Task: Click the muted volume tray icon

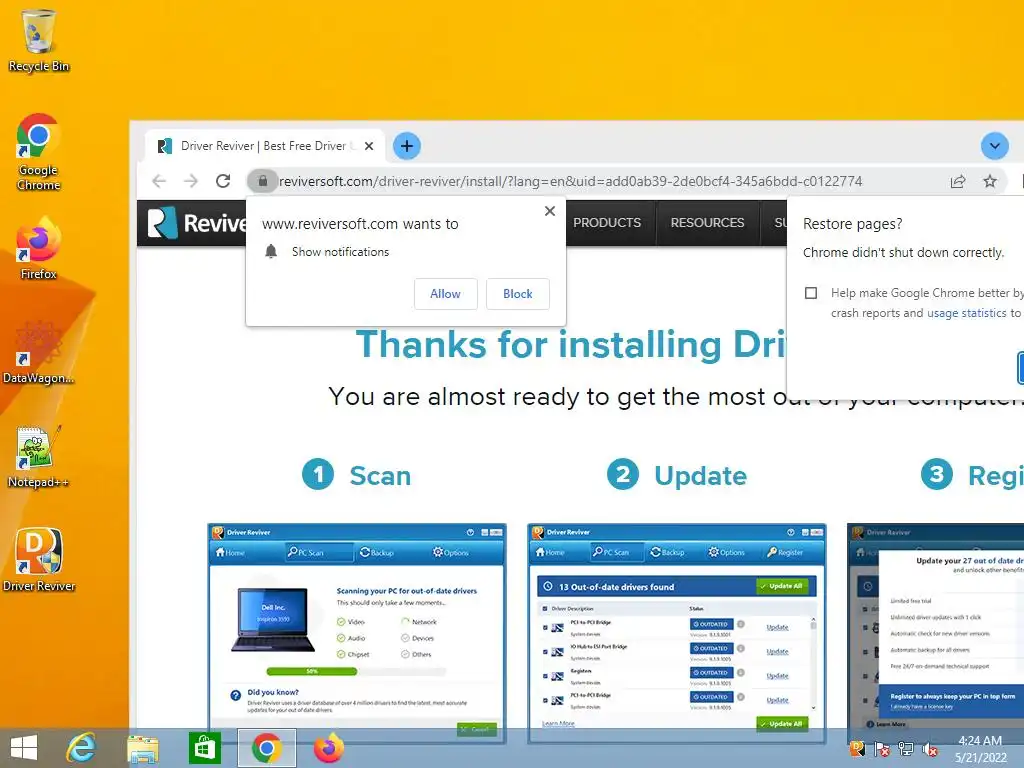Action: click(930, 749)
